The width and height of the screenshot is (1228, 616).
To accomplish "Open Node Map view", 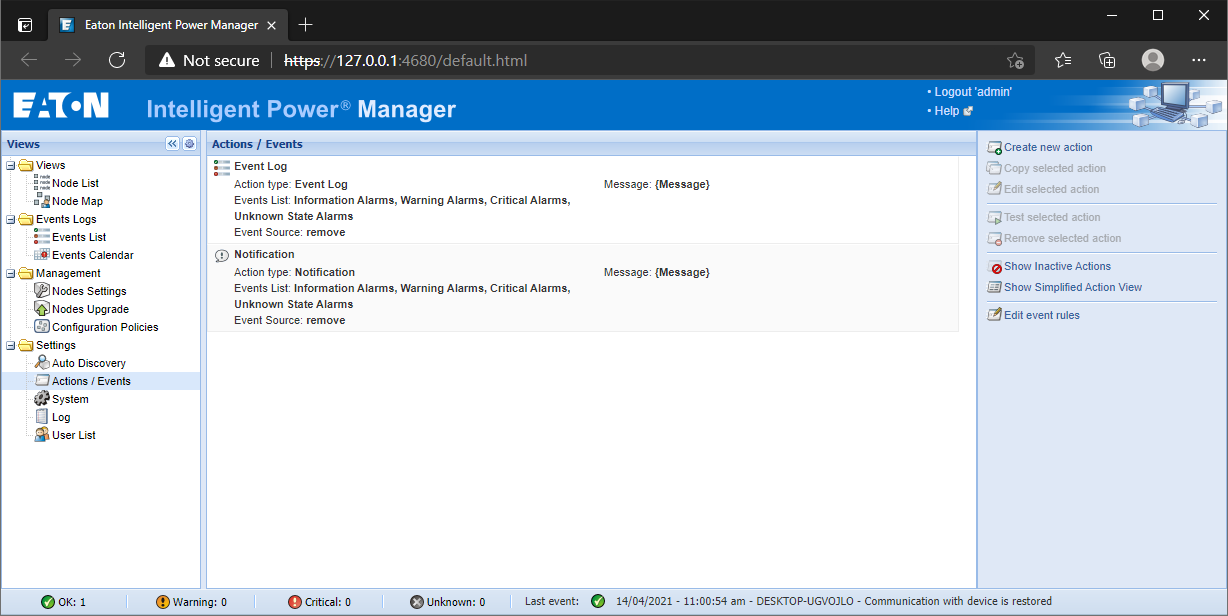I will [77, 201].
